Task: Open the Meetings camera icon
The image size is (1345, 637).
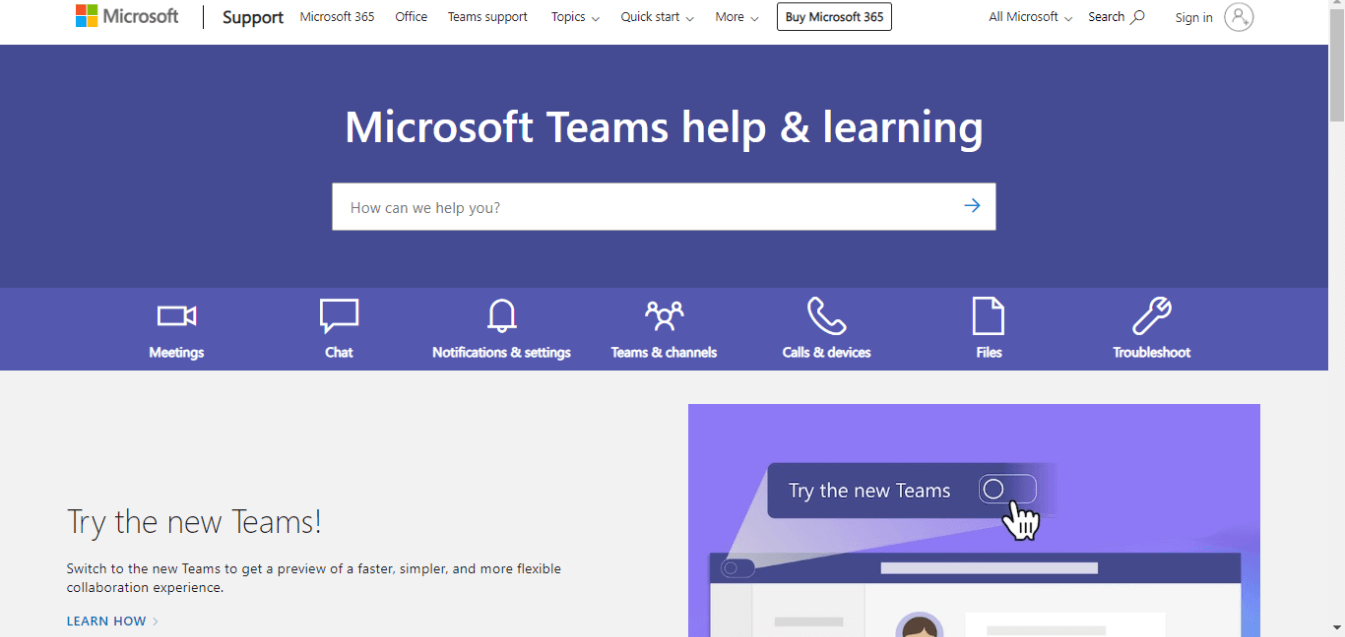Action: [x=177, y=316]
